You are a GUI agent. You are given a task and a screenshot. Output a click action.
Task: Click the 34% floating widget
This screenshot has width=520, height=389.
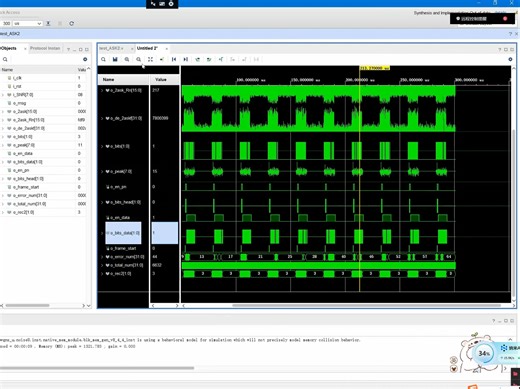[x=484, y=353]
